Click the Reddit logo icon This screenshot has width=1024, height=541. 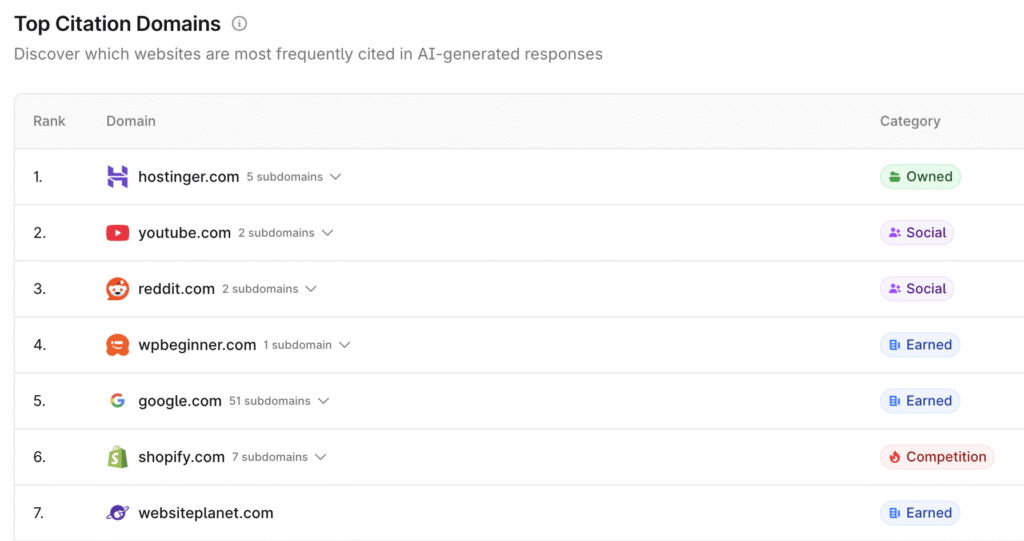[x=118, y=289]
